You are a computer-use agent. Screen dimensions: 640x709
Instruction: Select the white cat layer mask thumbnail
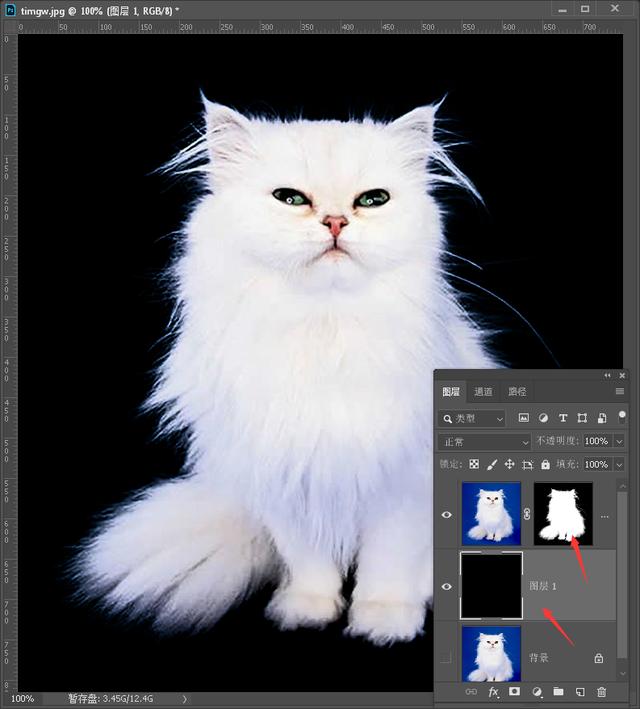click(564, 514)
